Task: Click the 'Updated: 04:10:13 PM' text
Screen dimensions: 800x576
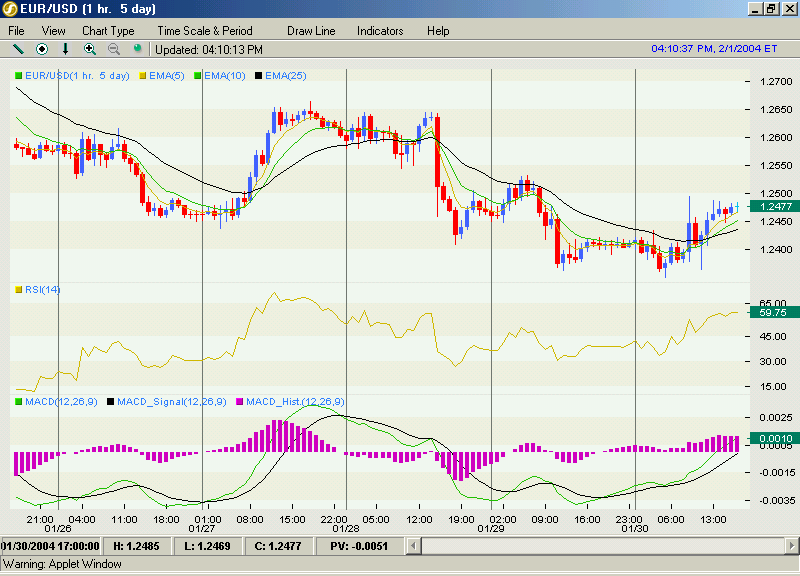Action: (x=209, y=49)
